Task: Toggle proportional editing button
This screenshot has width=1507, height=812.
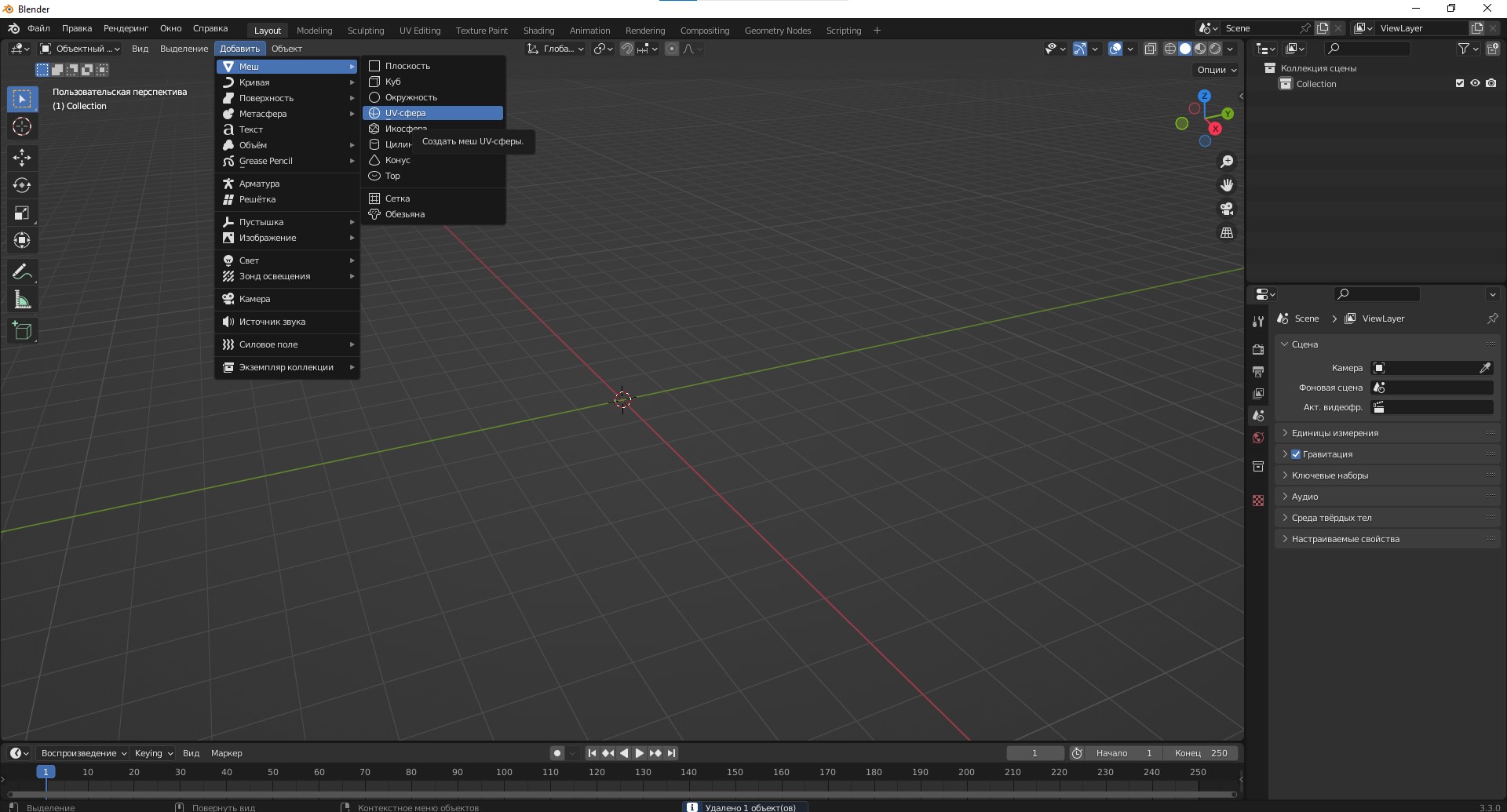Action: coord(672,49)
